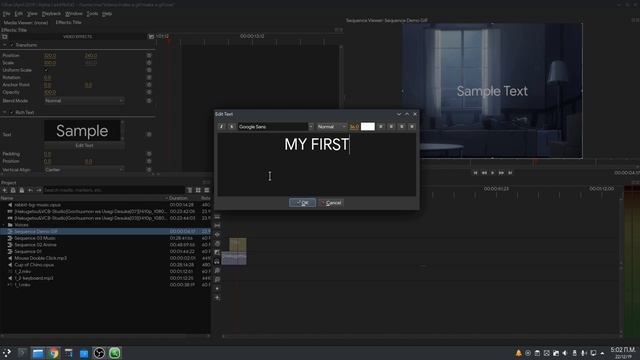Open the file manager from taskbar
This screenshot has width=640, height=360.
coord(38,353)
